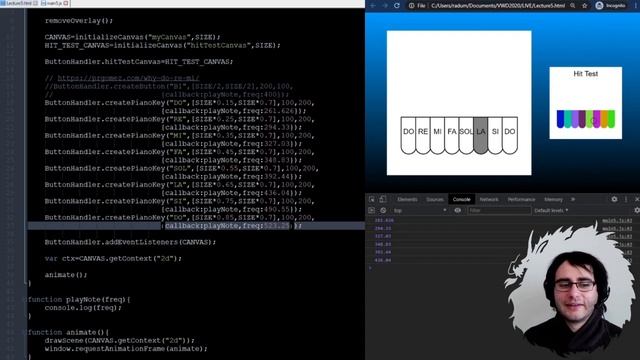
Task: Click the ButtonHandler.addEventListeners(CANVAS) line
Action: (x=130, y=242)
